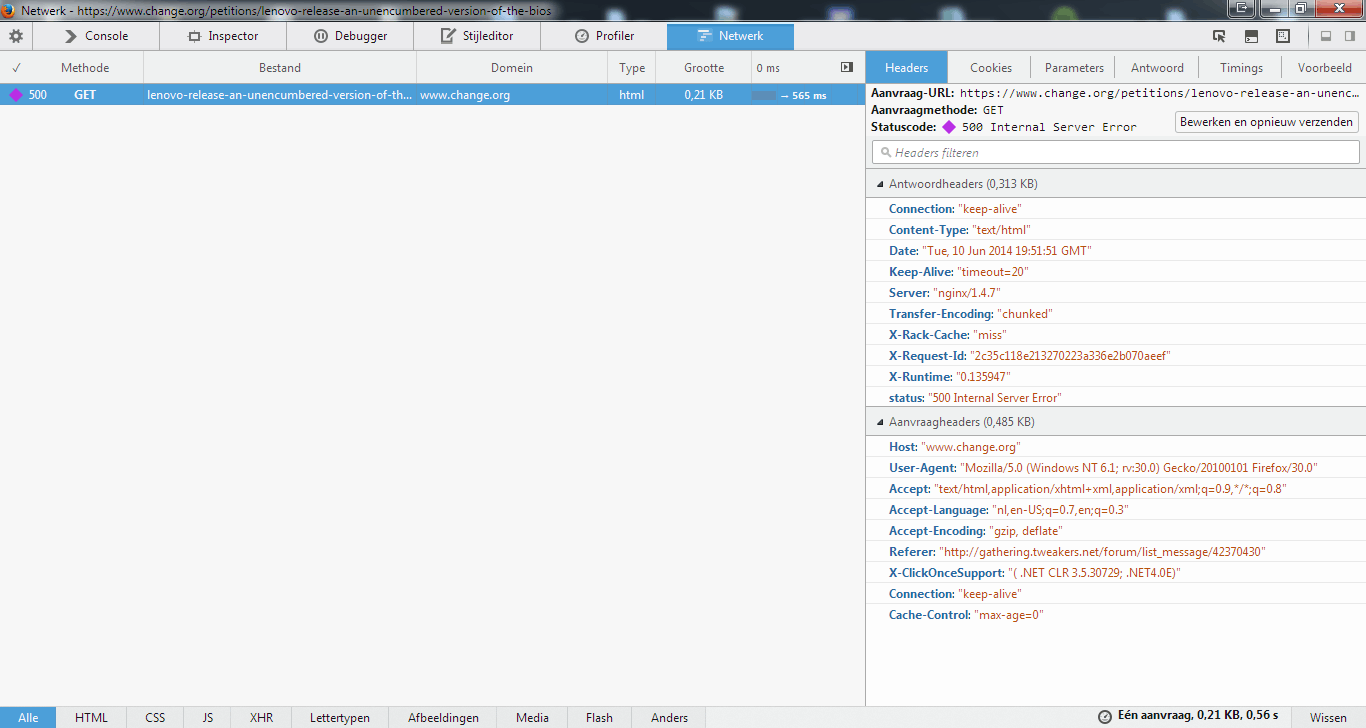
Task: Filter requests to Afbeeldingen
Action: (443, 717)
